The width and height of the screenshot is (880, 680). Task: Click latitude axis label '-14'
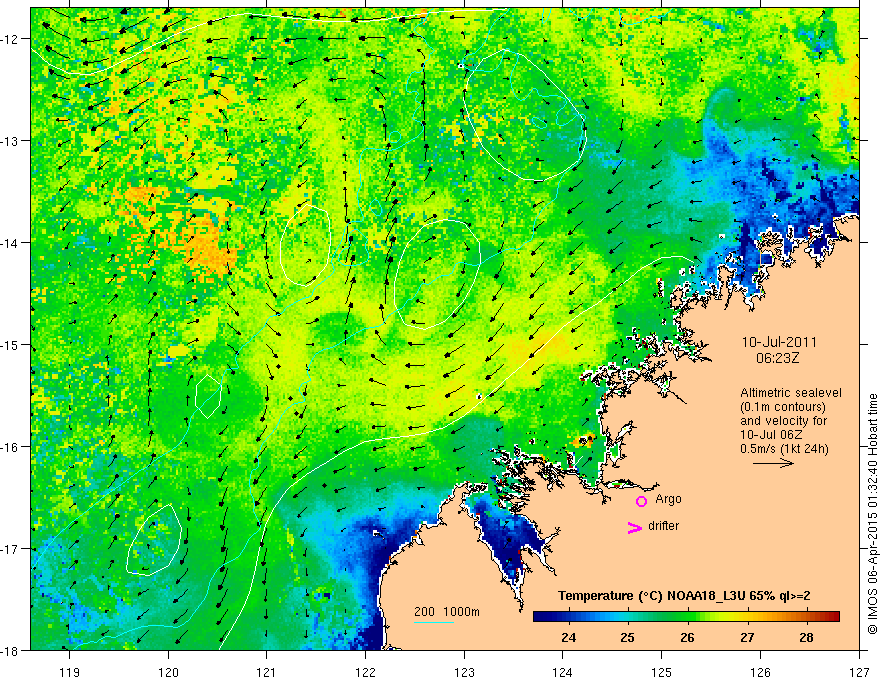click(x=9, y=243)
